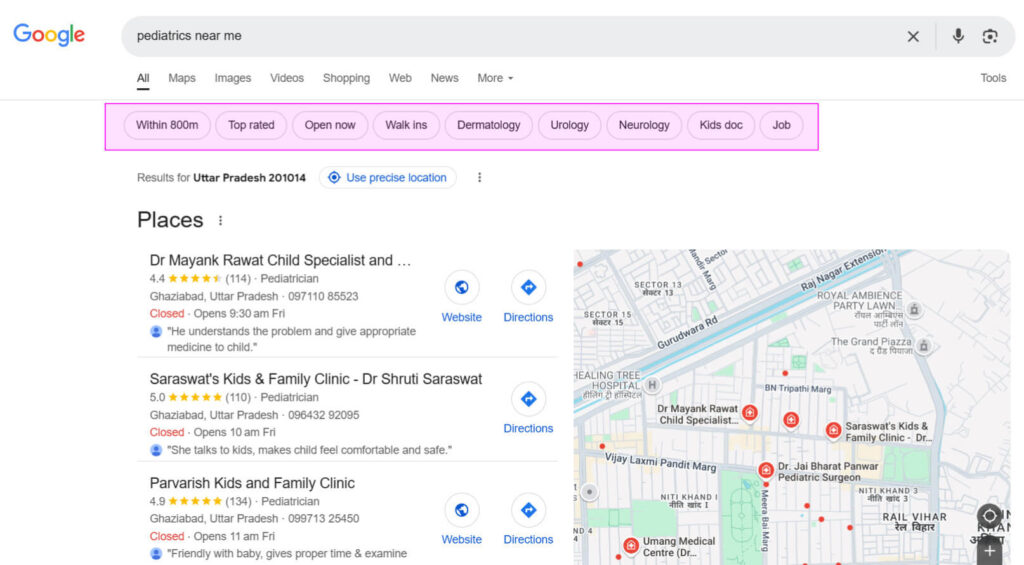The height and width of the screenshot is (565, 1024).
Task: Apply the 'Walk ins' filter chip
Action: 406,125
